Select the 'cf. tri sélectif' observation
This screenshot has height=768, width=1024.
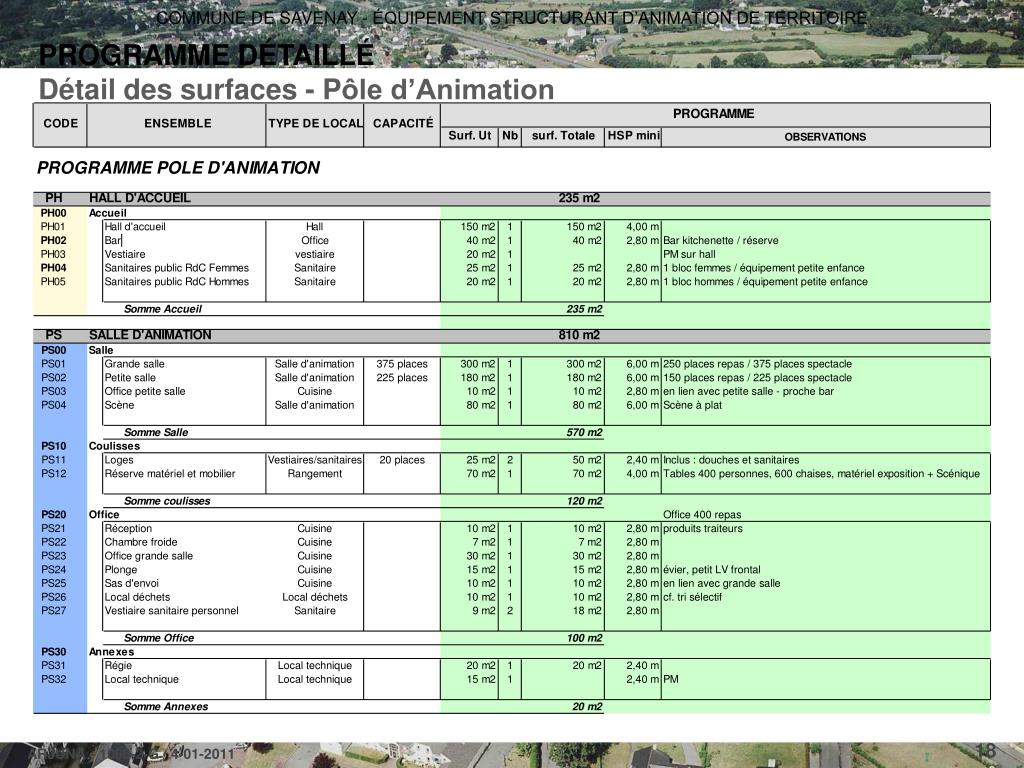point(692,597)
